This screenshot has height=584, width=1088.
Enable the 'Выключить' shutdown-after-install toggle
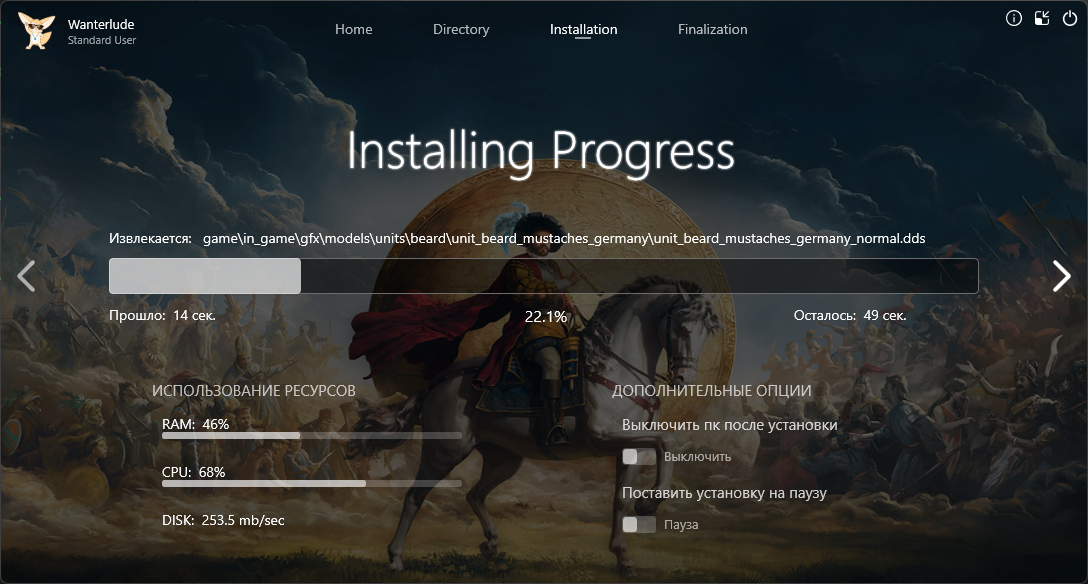click(638, 457)
